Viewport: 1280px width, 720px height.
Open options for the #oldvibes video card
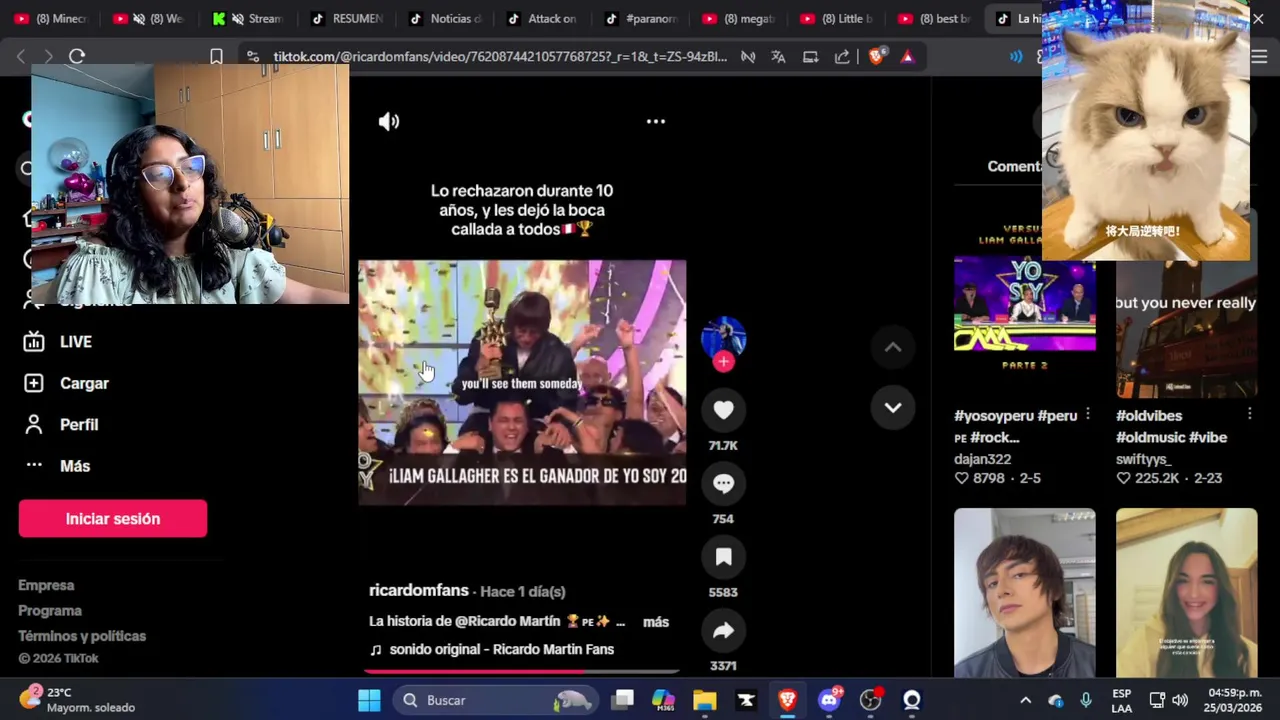(1249, 414)
